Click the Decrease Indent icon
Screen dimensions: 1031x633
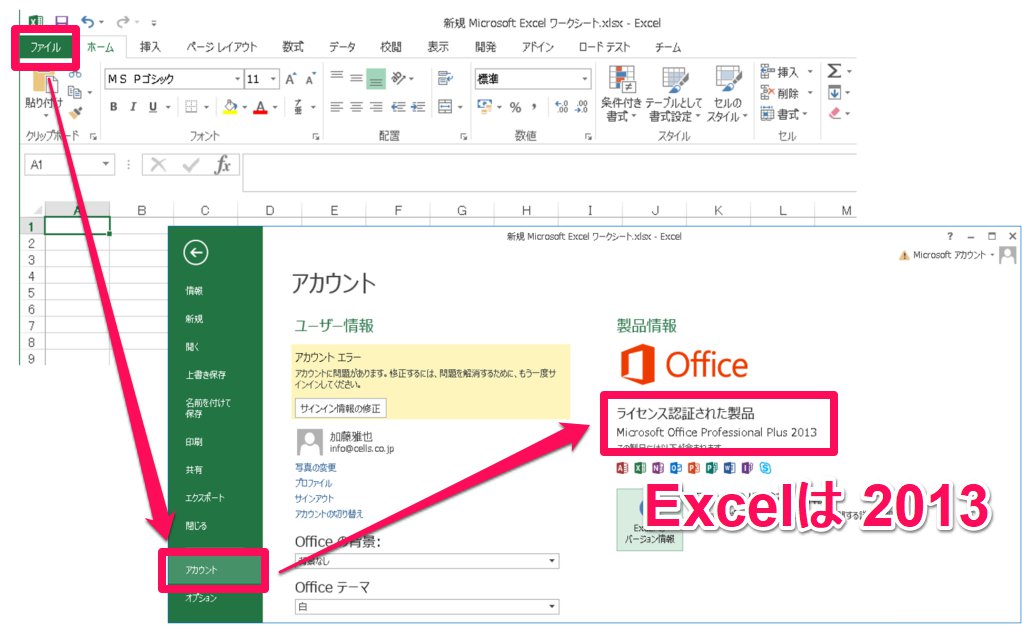pyautogui.click(x=398, y=106)
